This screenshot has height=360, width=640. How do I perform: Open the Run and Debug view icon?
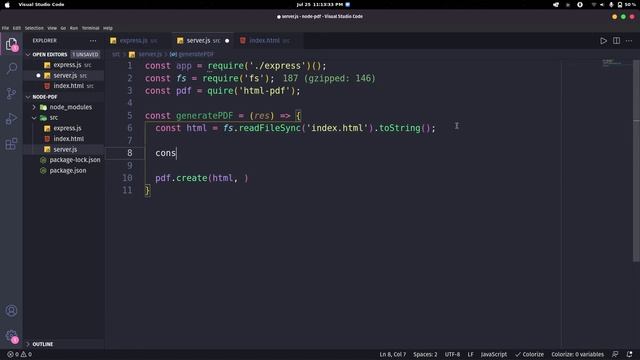11,119
